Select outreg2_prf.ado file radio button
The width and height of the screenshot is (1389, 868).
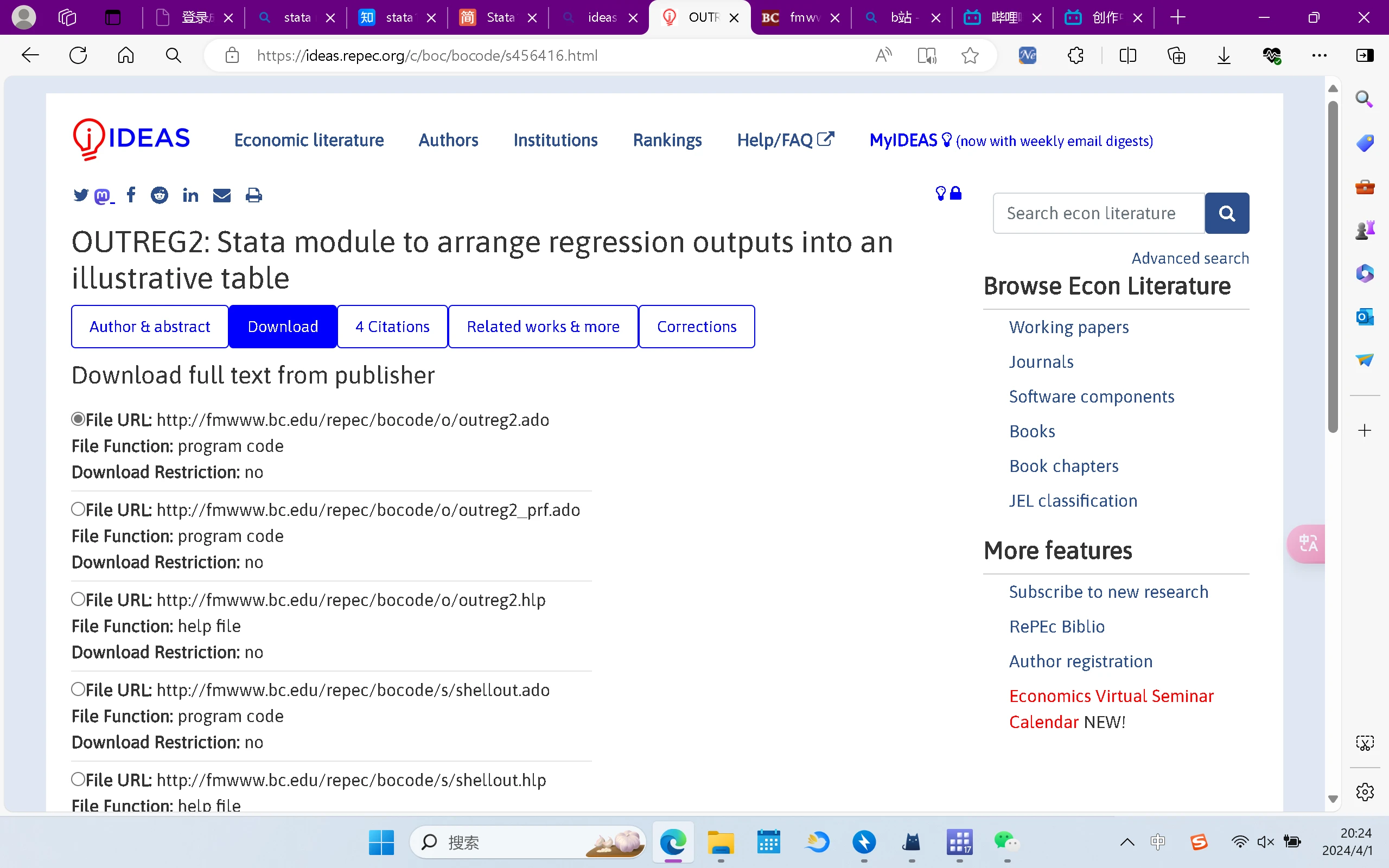pyautogui.click(x=78, y=509)
